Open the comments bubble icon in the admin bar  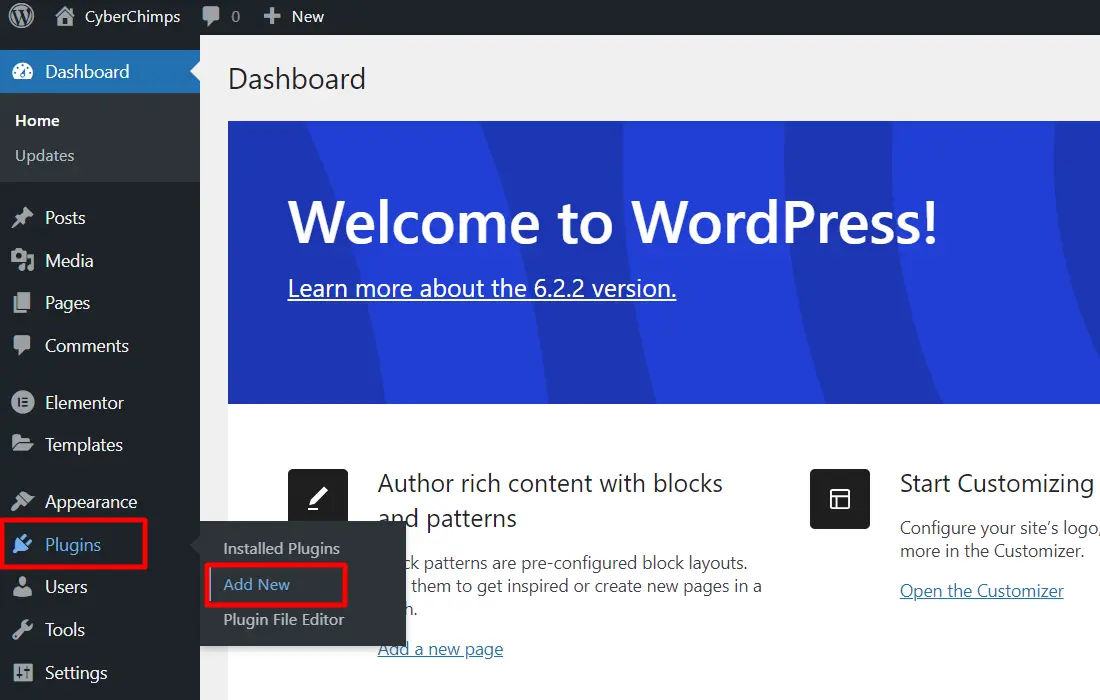[210, 16]
